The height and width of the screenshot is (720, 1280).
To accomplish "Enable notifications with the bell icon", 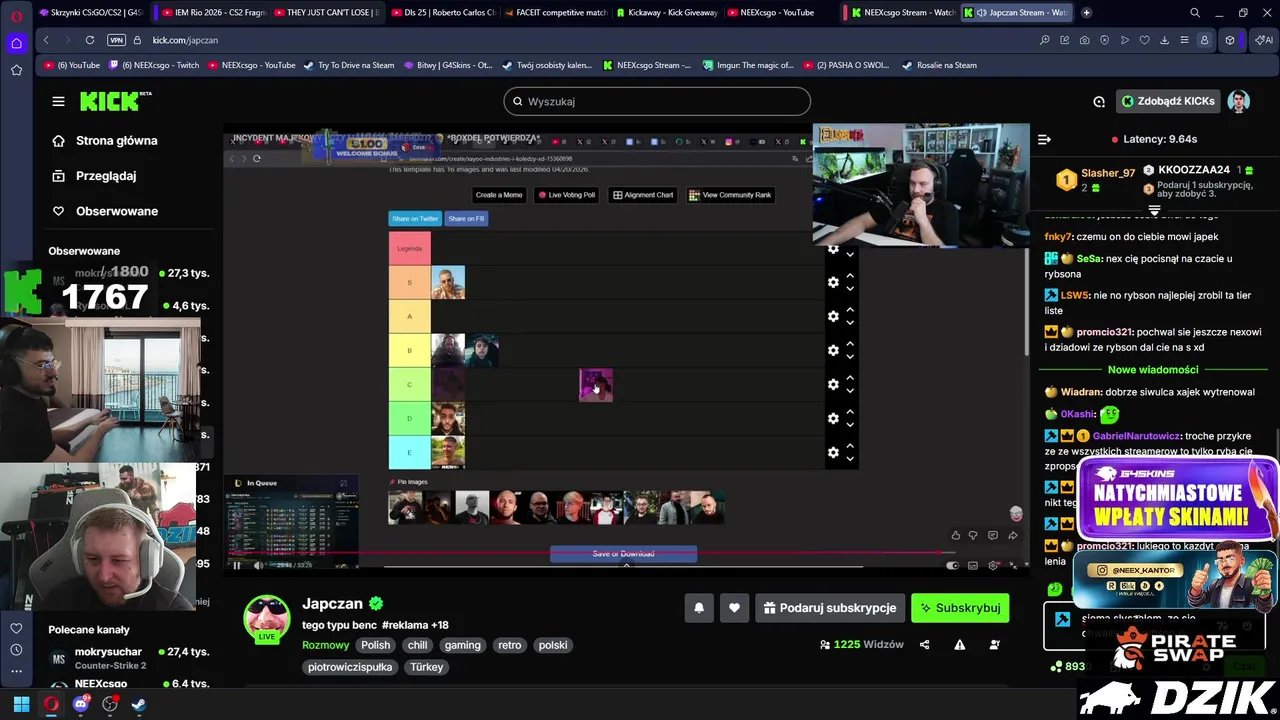I will (699, 607).
